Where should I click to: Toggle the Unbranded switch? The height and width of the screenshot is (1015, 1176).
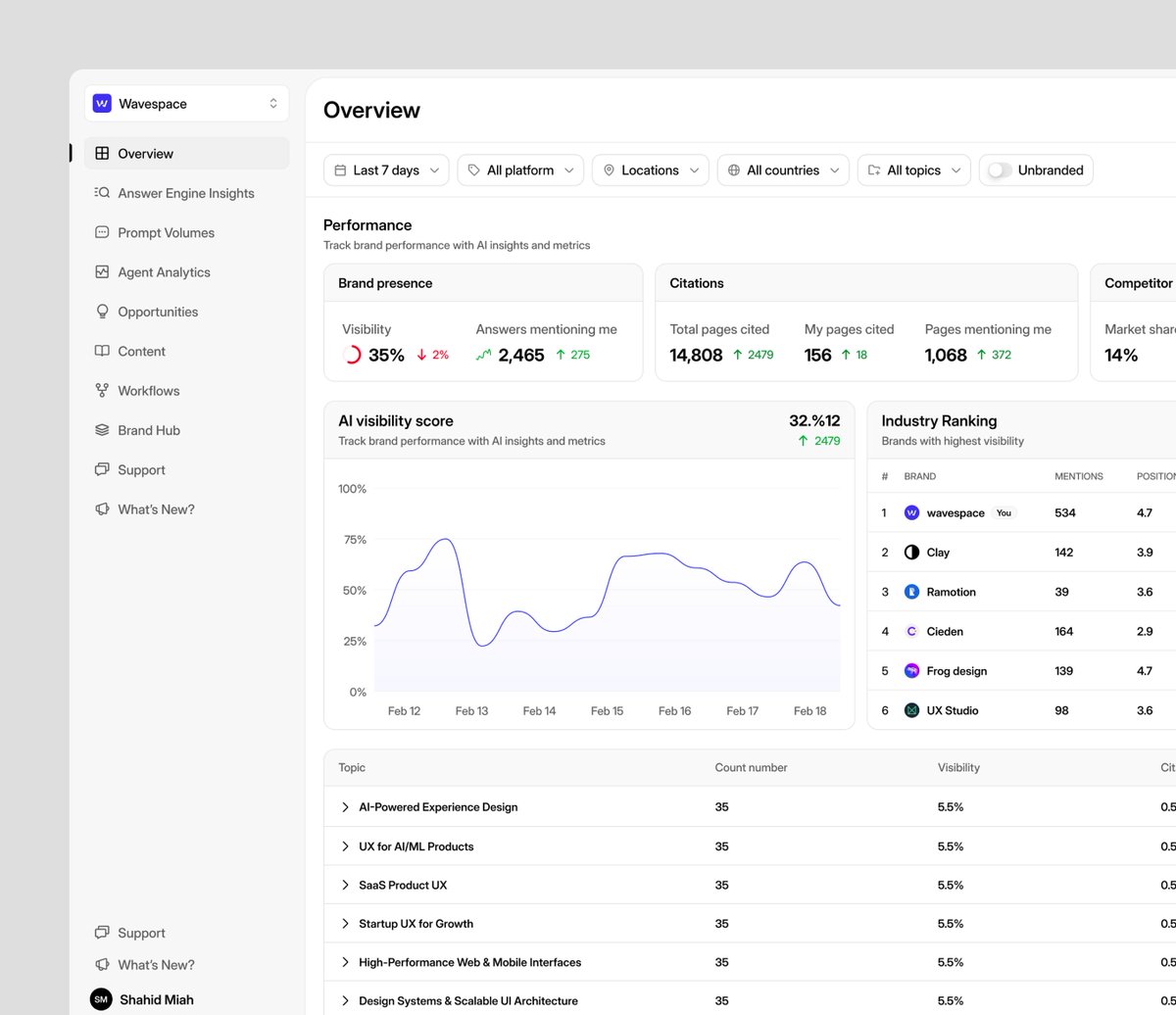tap(1000, 170)
